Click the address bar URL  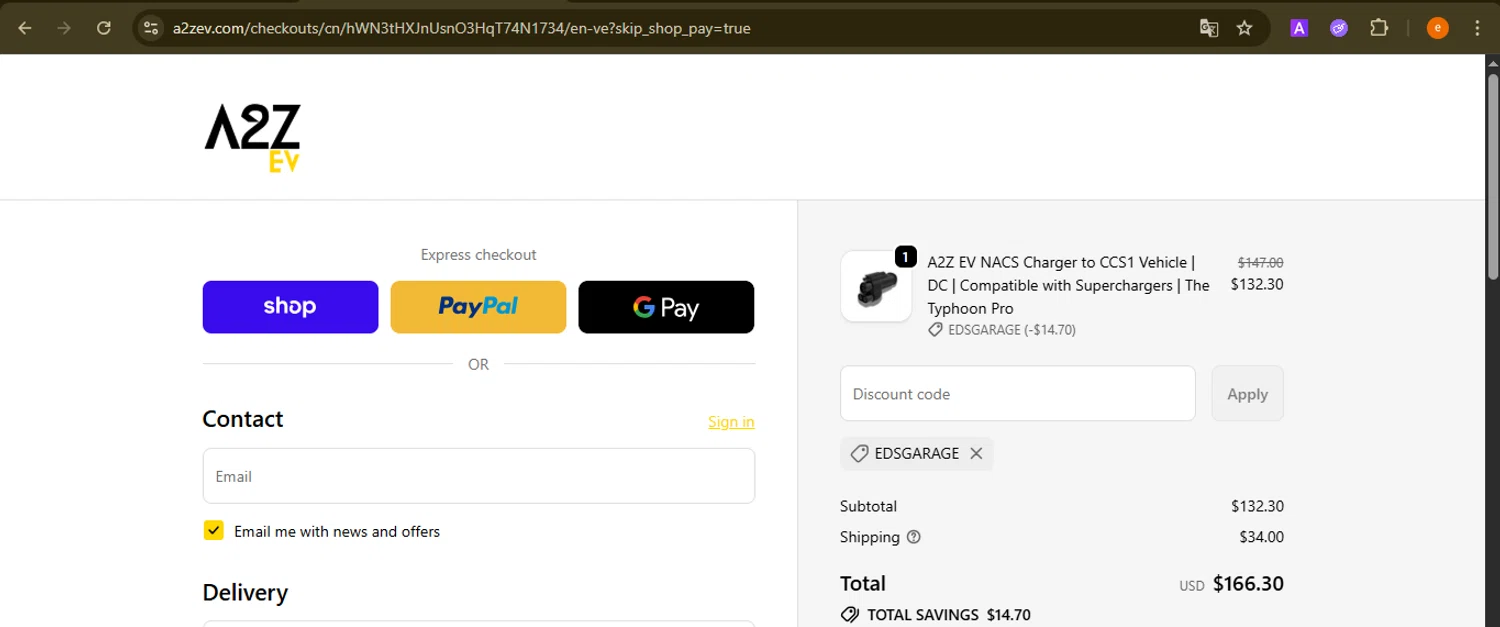(461, 28)
